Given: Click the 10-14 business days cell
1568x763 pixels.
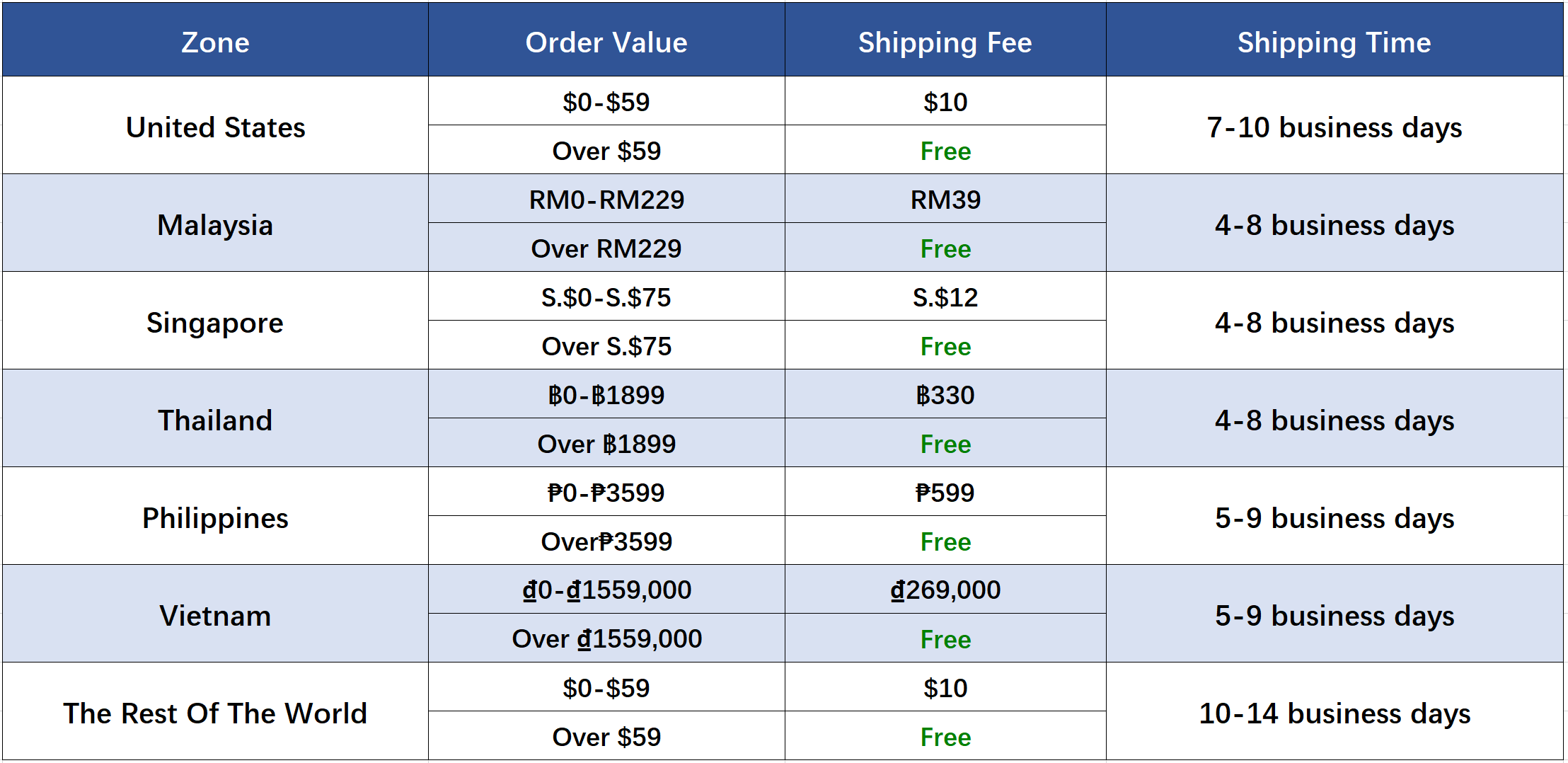Looking at the screenshot, I should 1334,713.
